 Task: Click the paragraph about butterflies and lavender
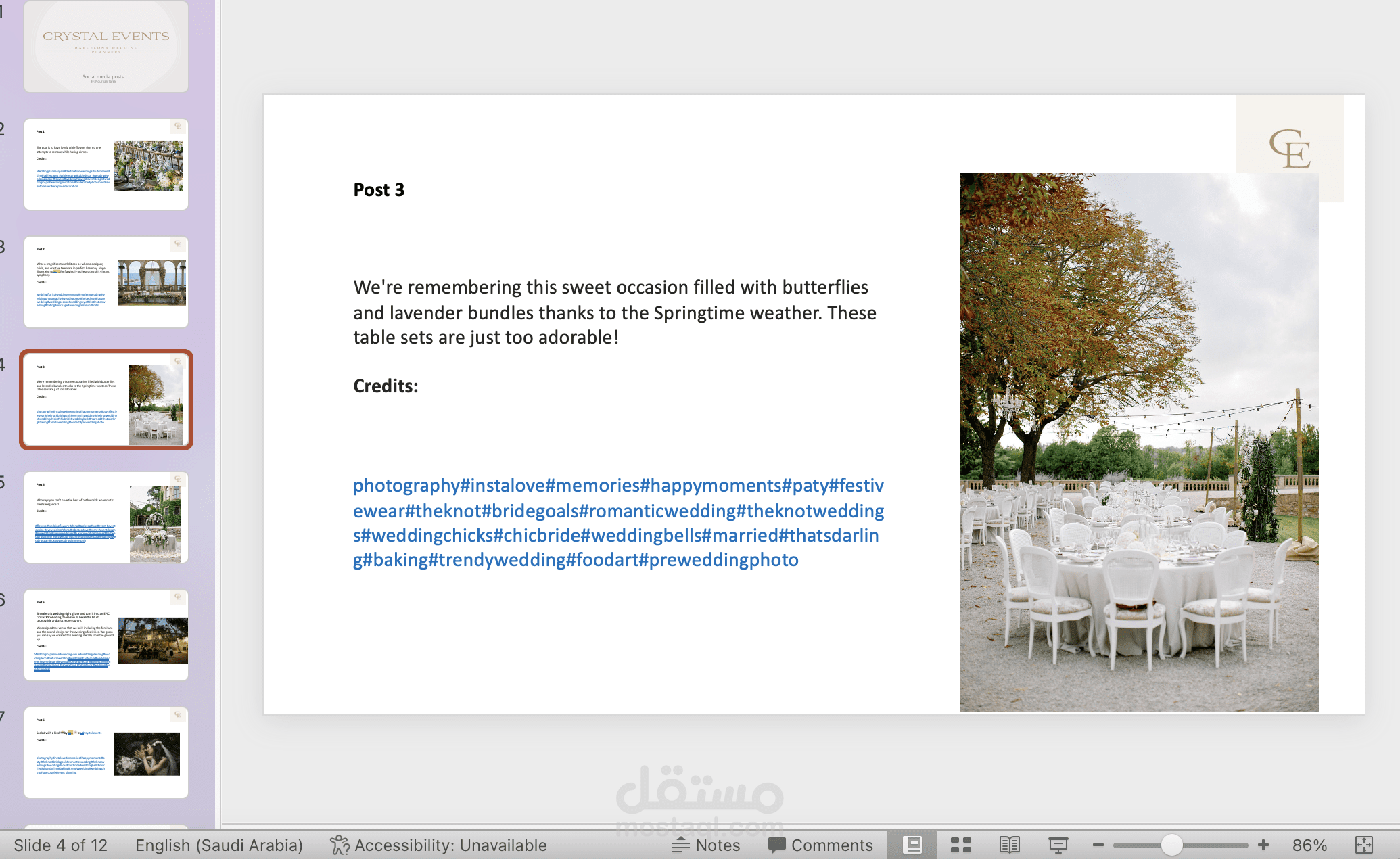tap(615, 312)
